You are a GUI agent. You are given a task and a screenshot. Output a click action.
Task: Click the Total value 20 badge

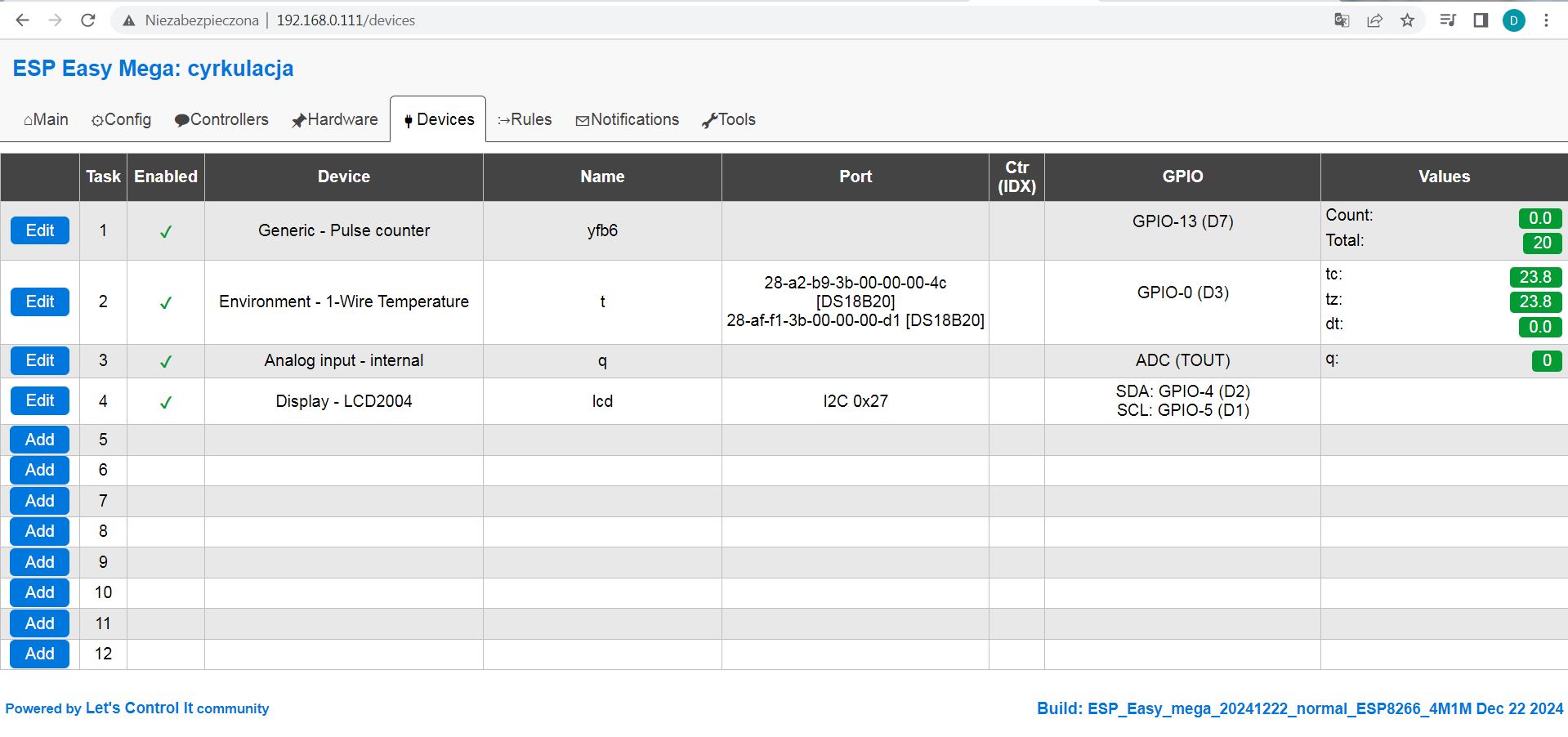[x=1542, y=243]
